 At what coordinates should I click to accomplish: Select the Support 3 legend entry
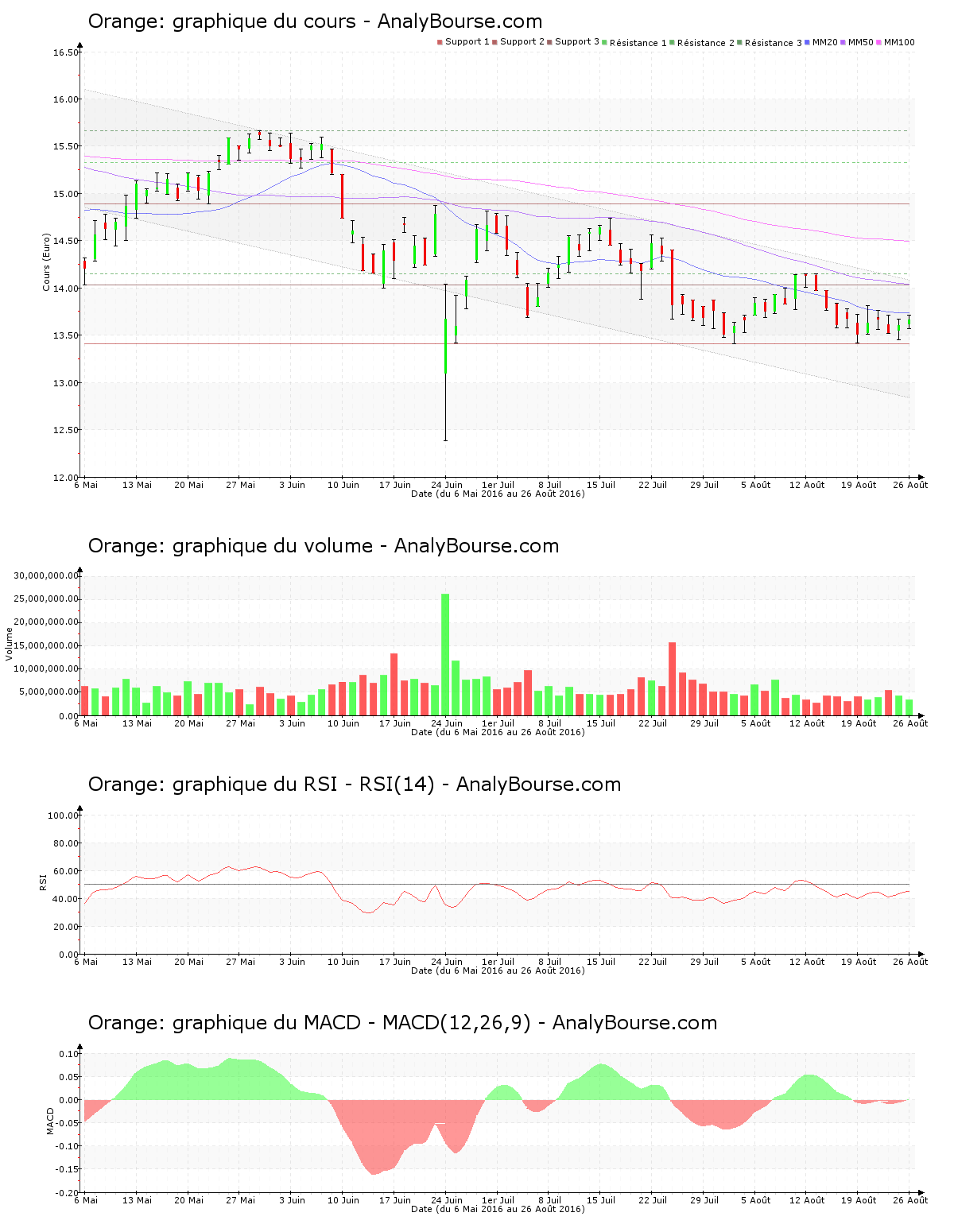[573, 42]
